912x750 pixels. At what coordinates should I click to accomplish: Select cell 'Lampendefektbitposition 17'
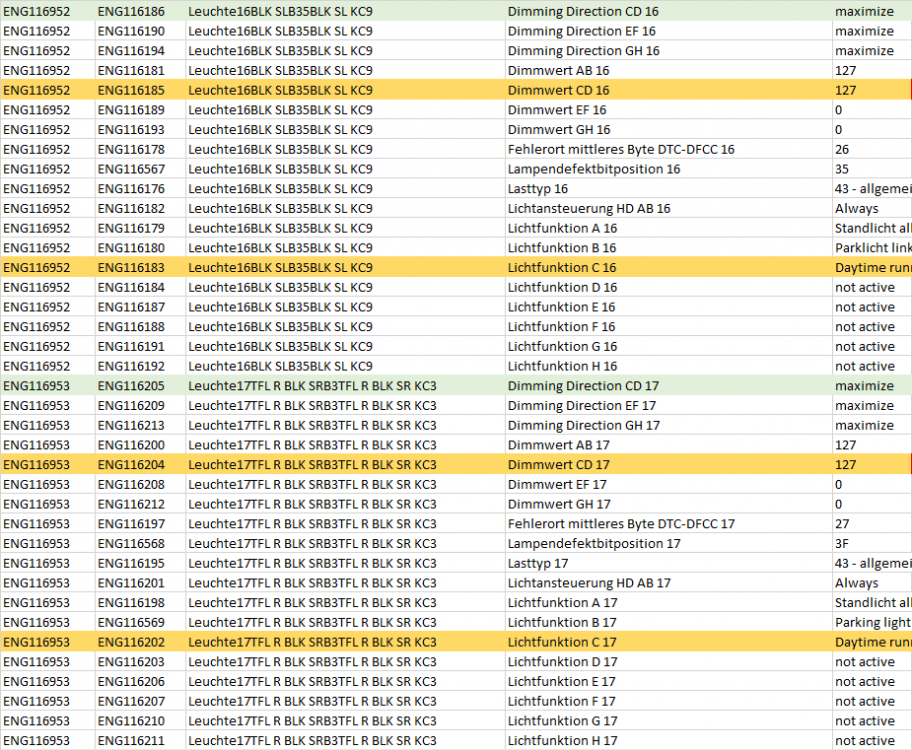668,544
